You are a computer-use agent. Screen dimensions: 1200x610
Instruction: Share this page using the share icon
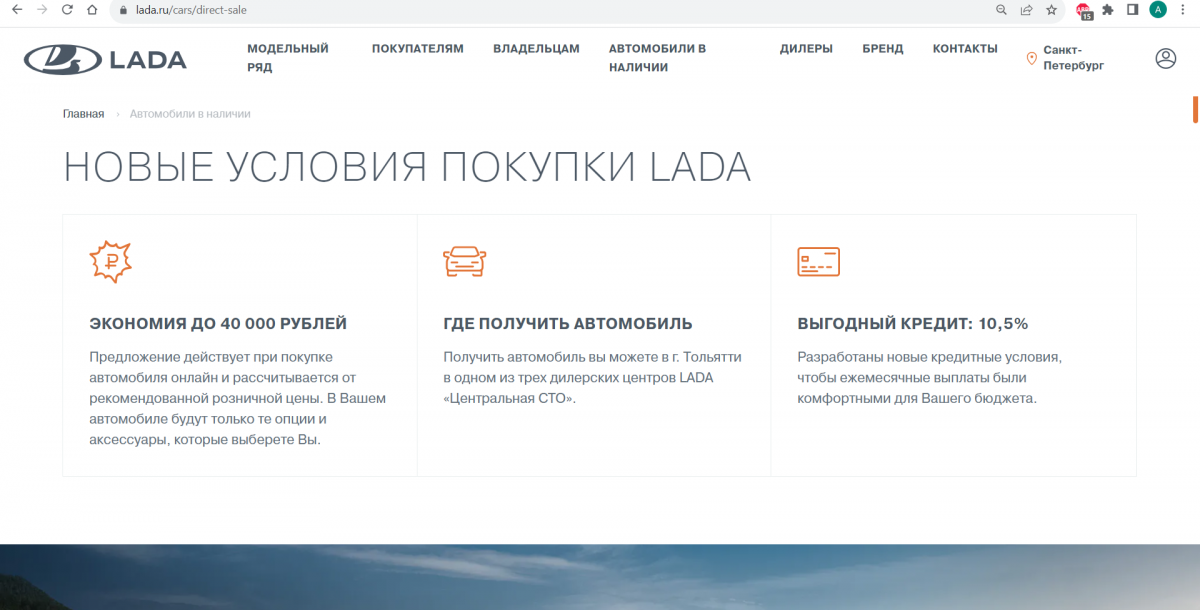(1026, 10)
